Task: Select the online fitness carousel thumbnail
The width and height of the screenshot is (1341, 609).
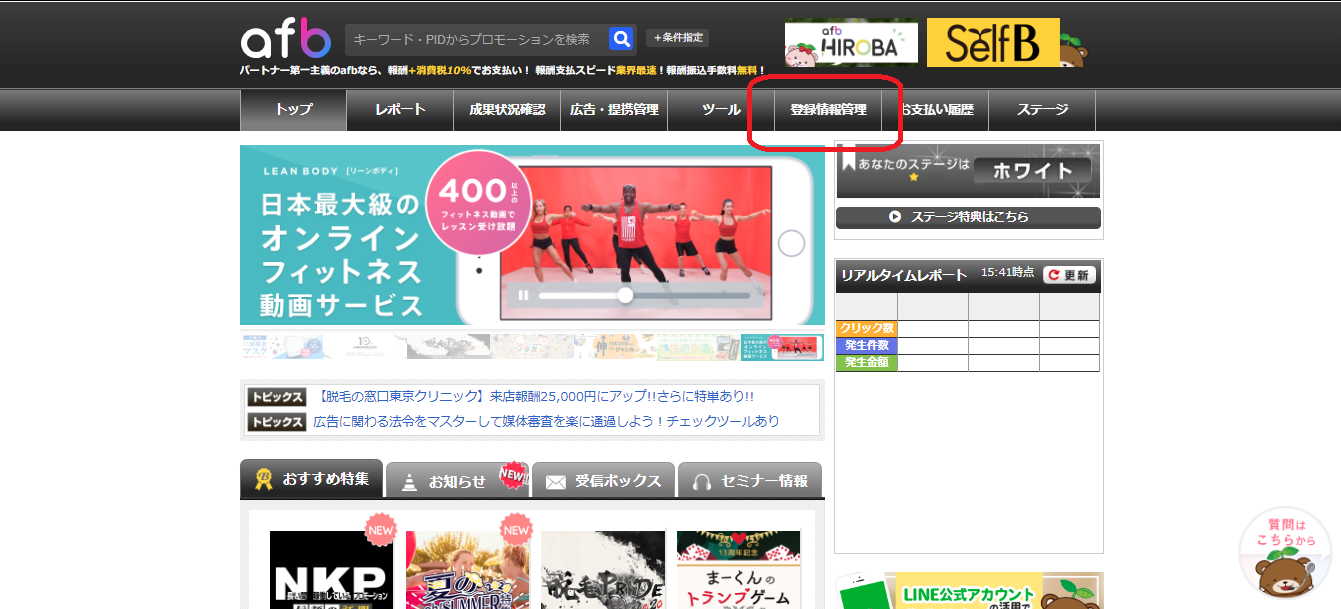Action: tap(782, 347)
